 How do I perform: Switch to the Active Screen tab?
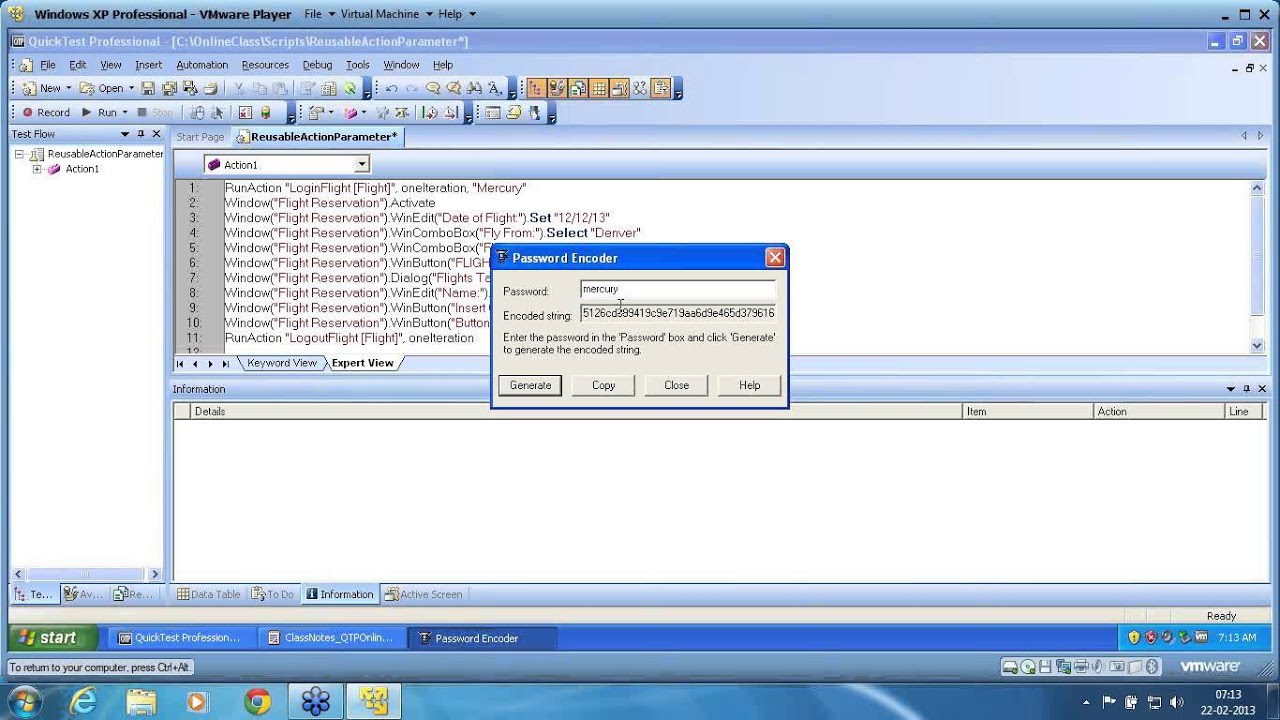423,594
